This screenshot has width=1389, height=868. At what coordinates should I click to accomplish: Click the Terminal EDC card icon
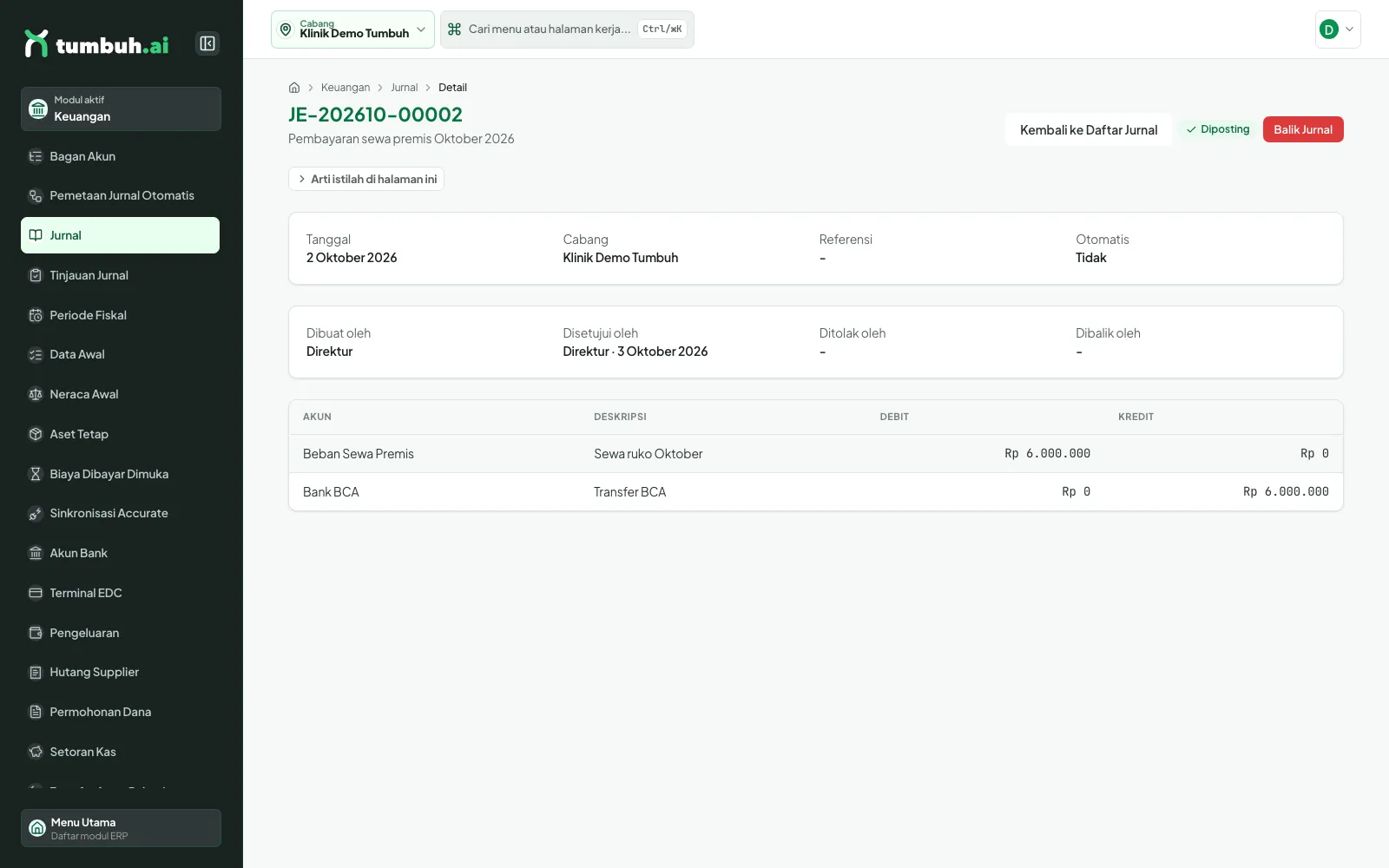36,593
